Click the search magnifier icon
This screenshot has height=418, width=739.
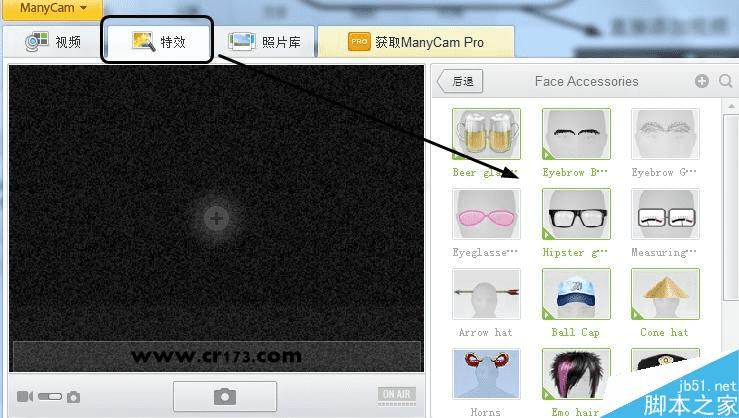pyautogui.click(x=726, y=81)
